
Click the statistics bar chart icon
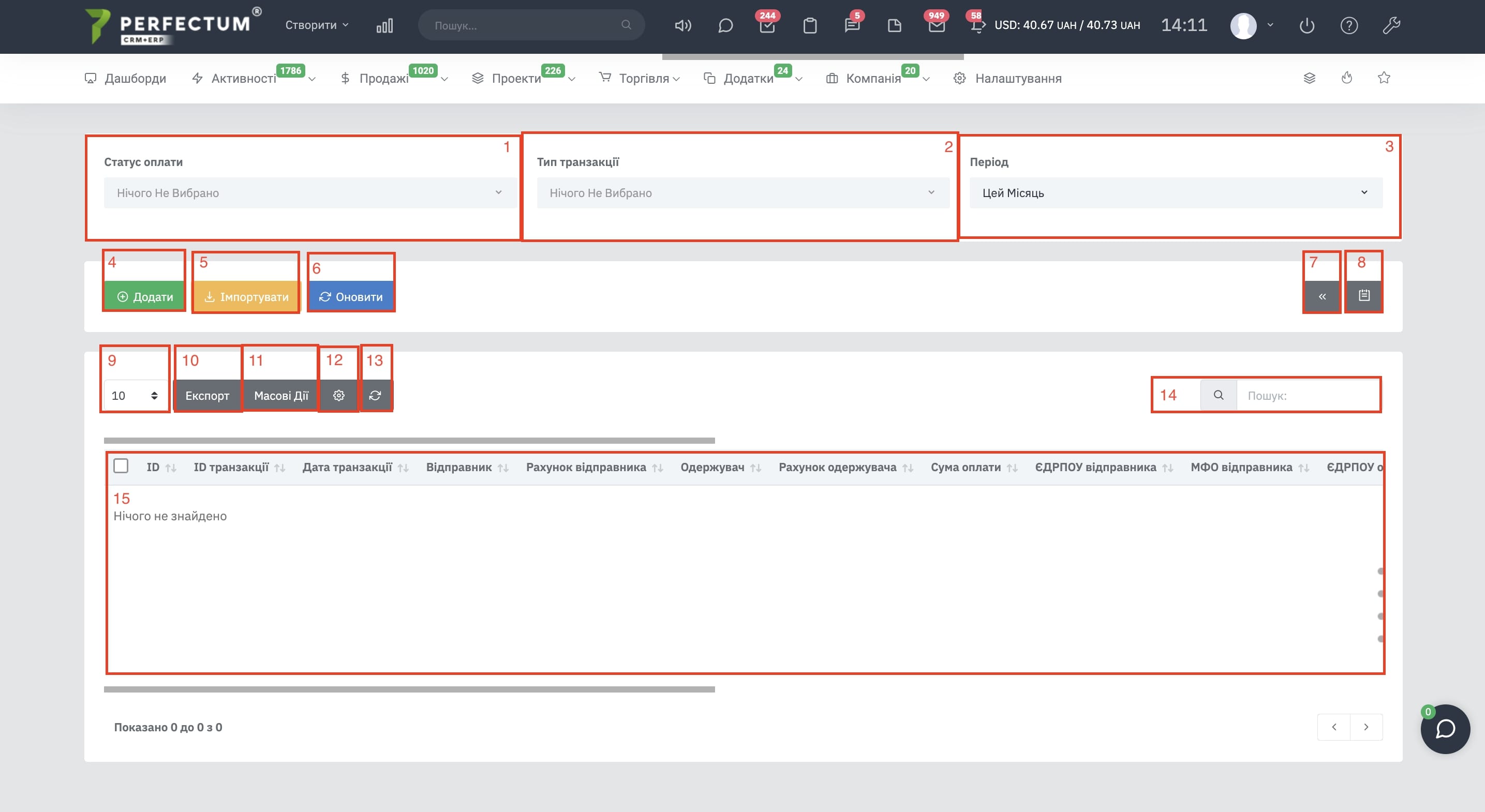pyautogui.click(x=384, y=25)
